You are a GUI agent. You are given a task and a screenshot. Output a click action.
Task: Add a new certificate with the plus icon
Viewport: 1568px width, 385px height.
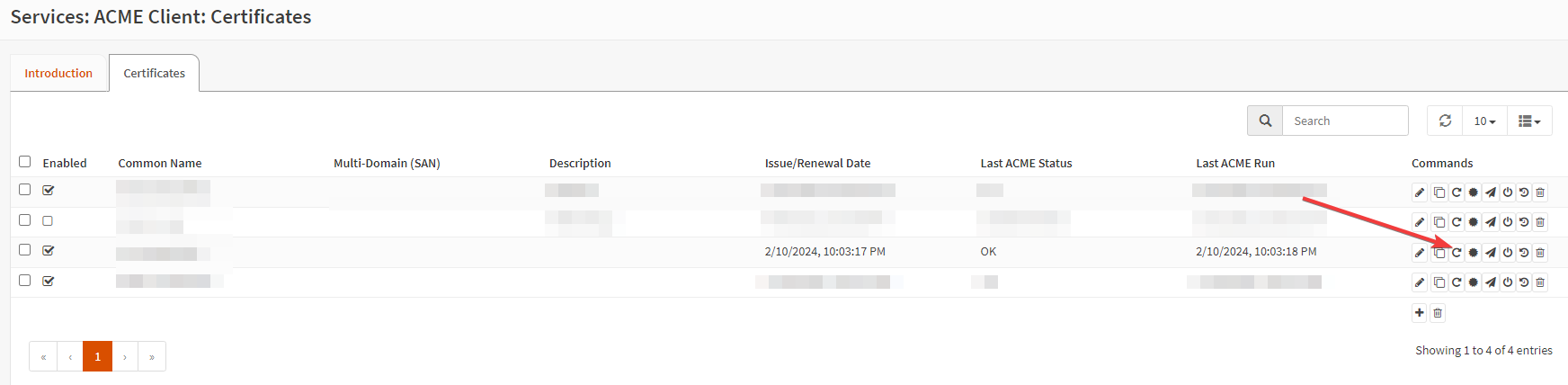1420,313
